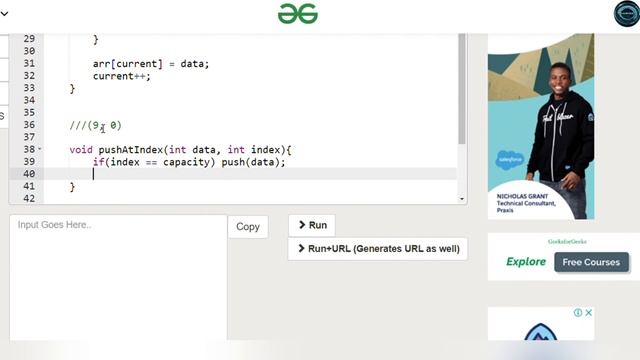Open the user profile avatar
Viewport: 640px width, 360px height.
[627, 14]
